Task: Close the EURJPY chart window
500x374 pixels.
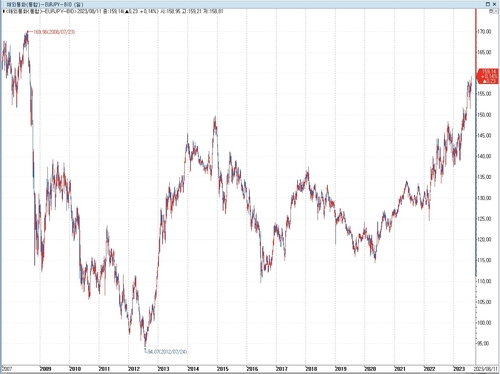Action: click(494, 4)
